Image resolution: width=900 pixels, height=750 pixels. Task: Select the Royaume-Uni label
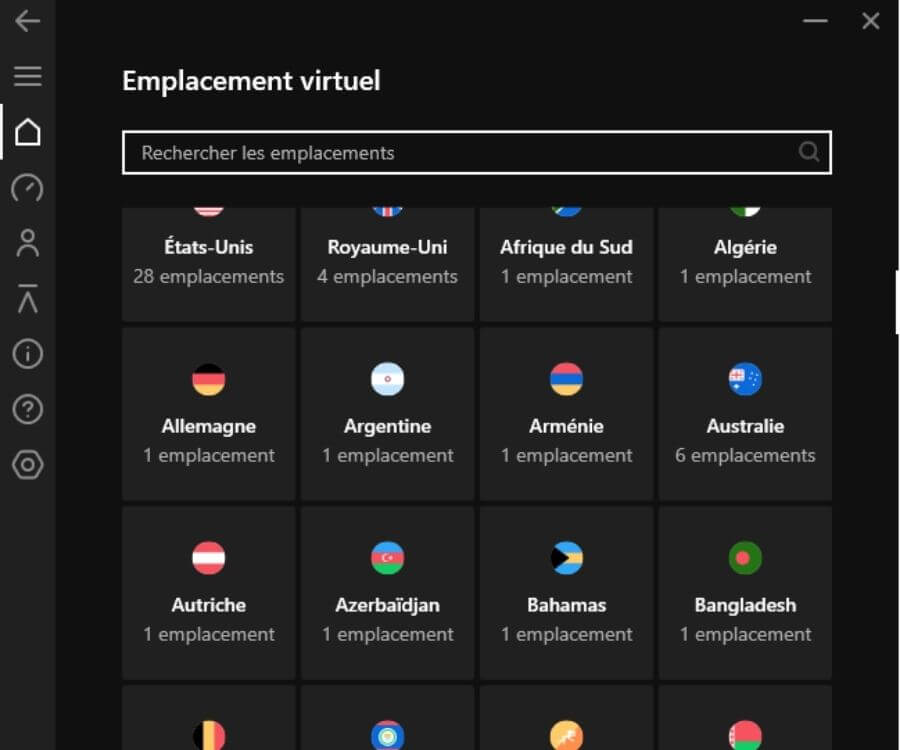click(x=387, y=247)
